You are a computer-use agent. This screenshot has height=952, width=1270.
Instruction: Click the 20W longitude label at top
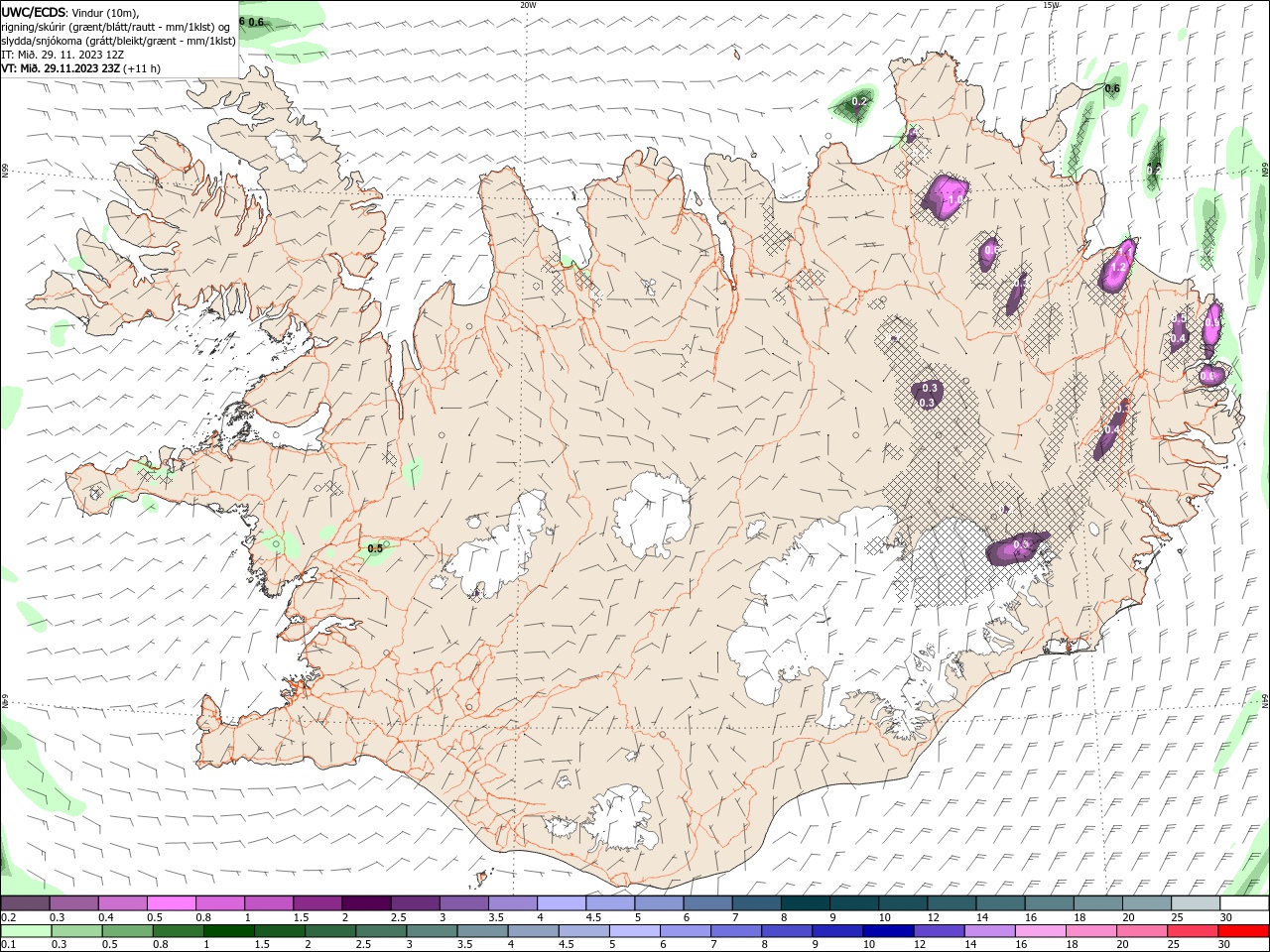528,5
